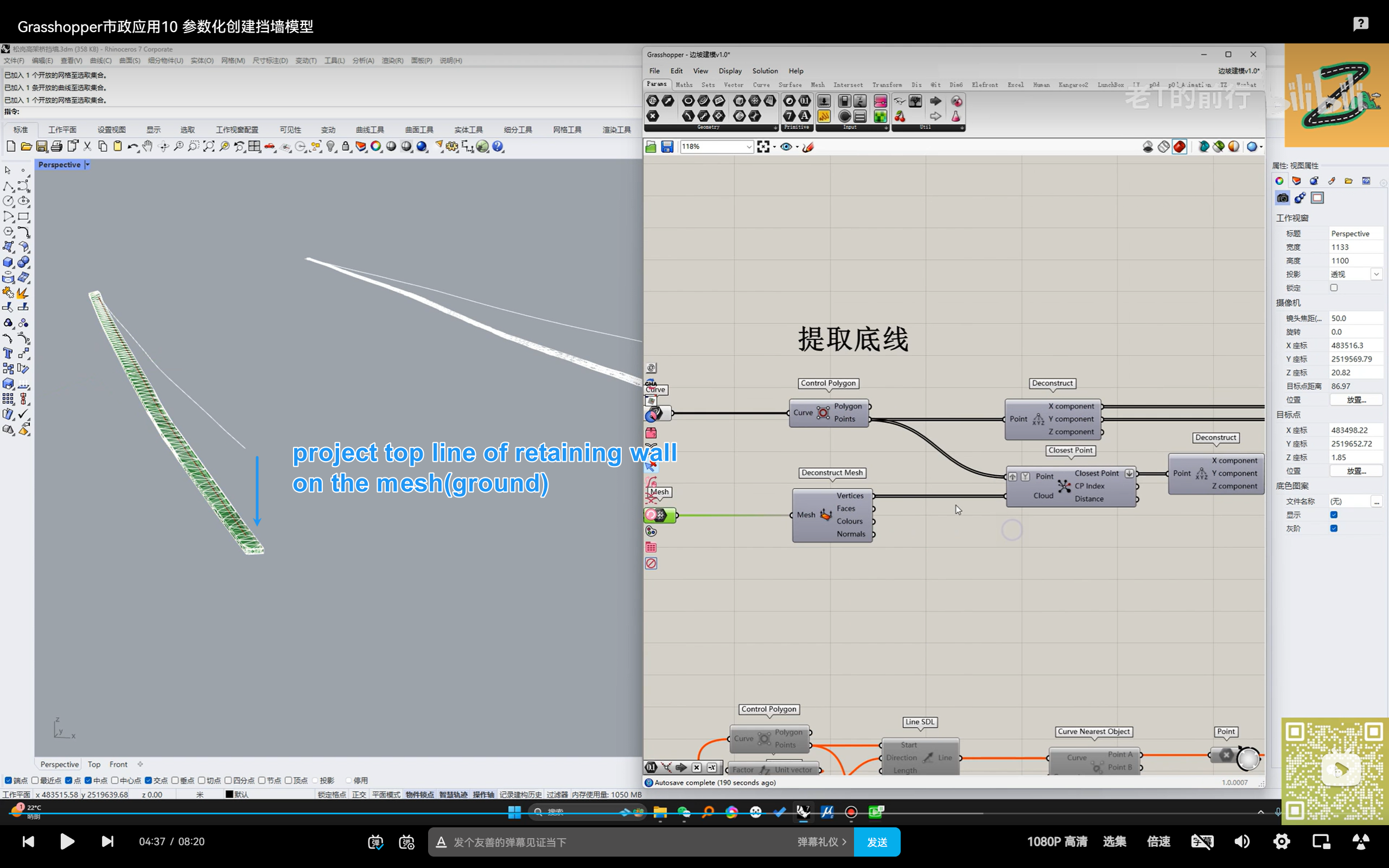Expand the 投影 projection dropdown
This screenshot has height=868, width=1389.
(x=1376, y=275)
